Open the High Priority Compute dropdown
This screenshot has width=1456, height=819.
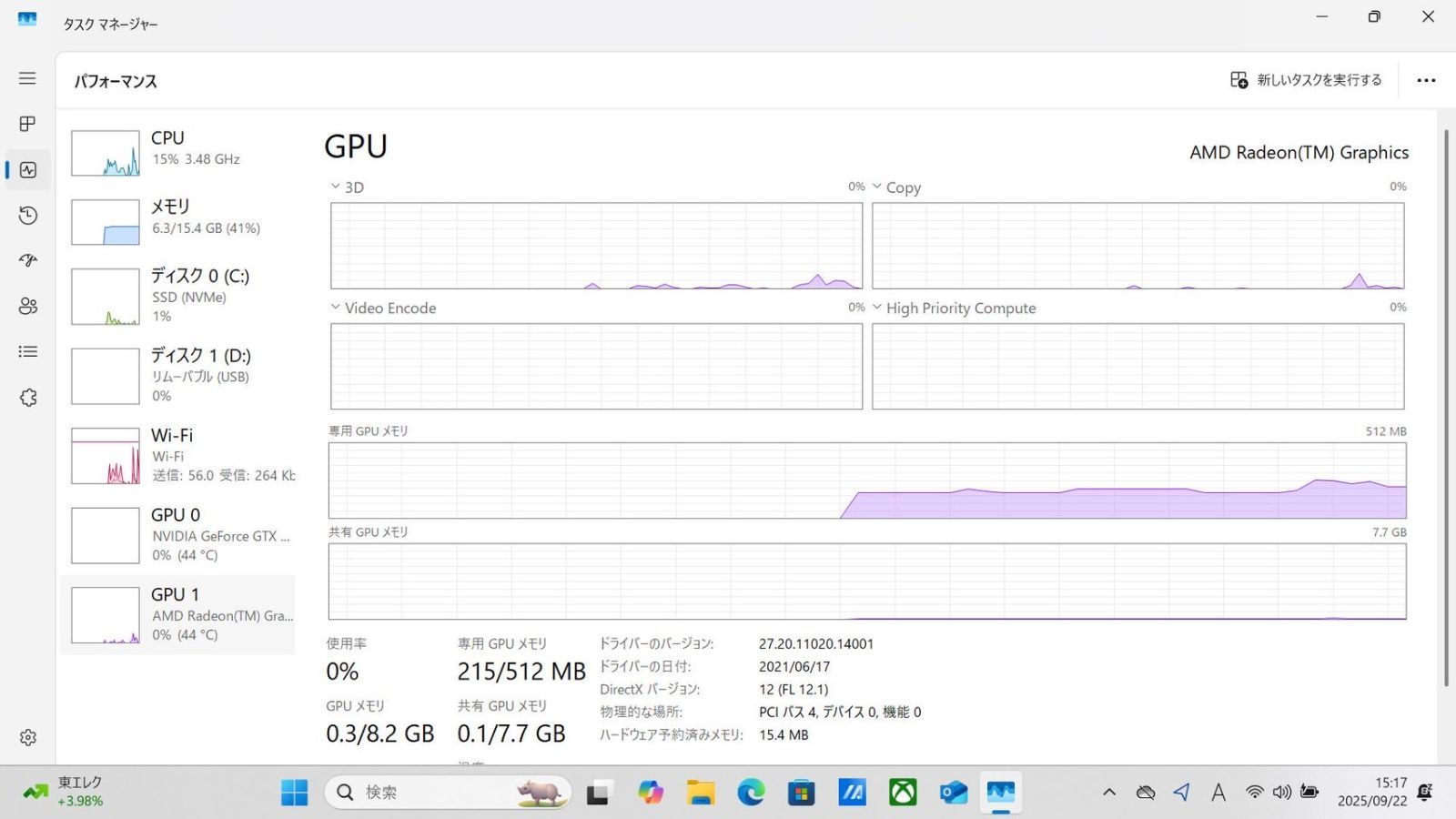[876, 308]
